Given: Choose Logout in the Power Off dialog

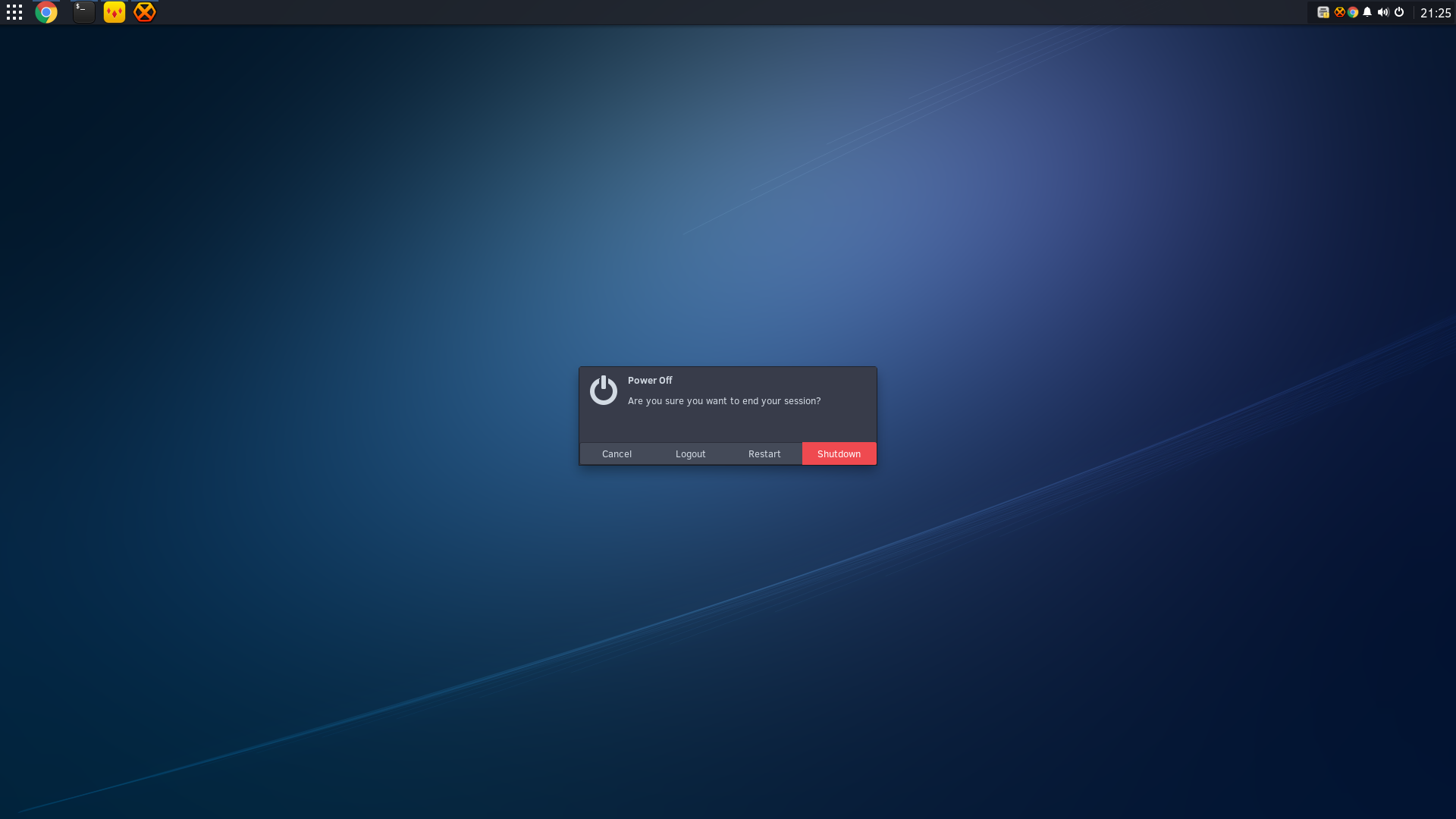Looking at the screenshot, I should 690,453.
